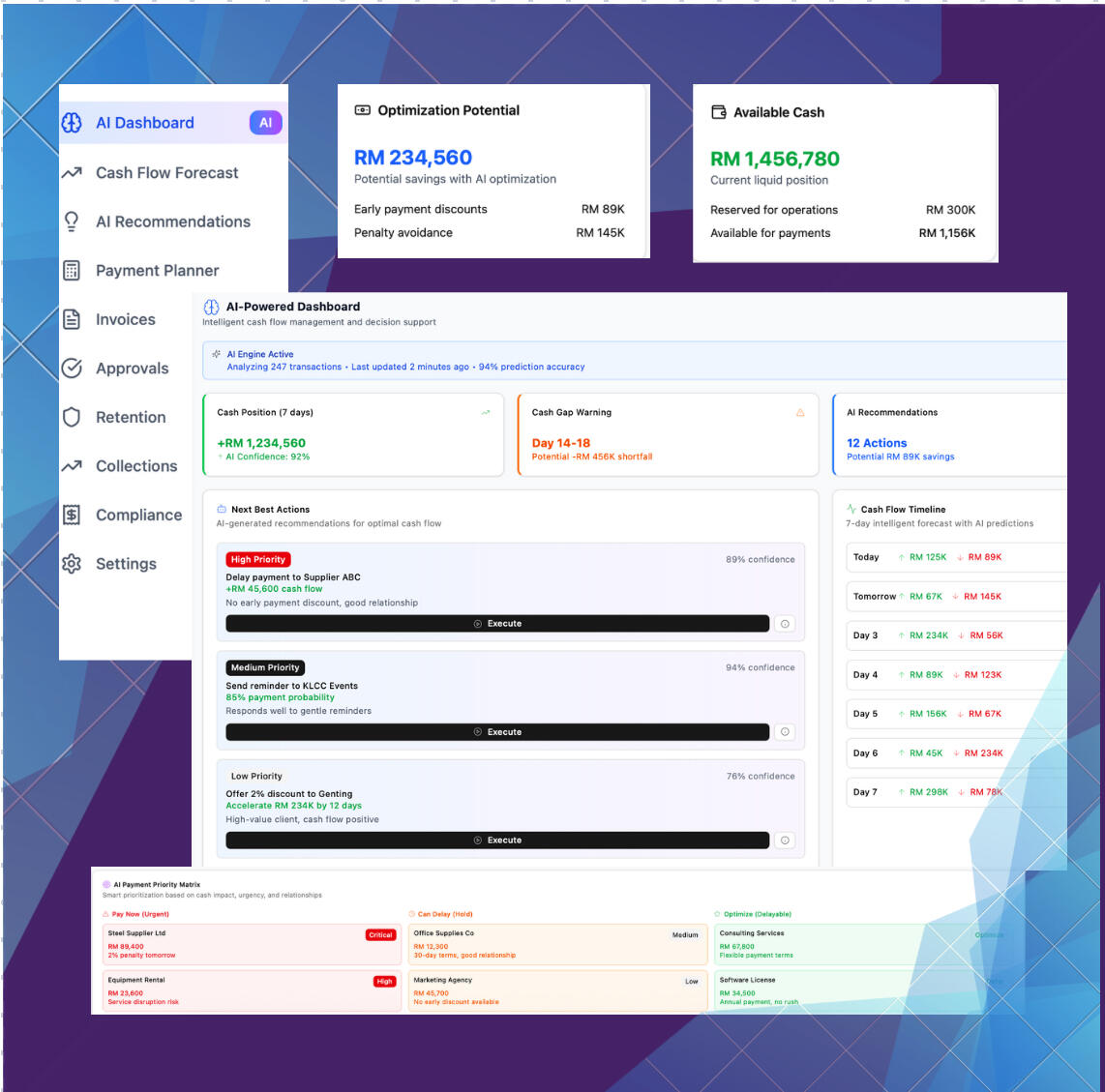
Task: Click the Retention shield icon
Action: point(72,417)
